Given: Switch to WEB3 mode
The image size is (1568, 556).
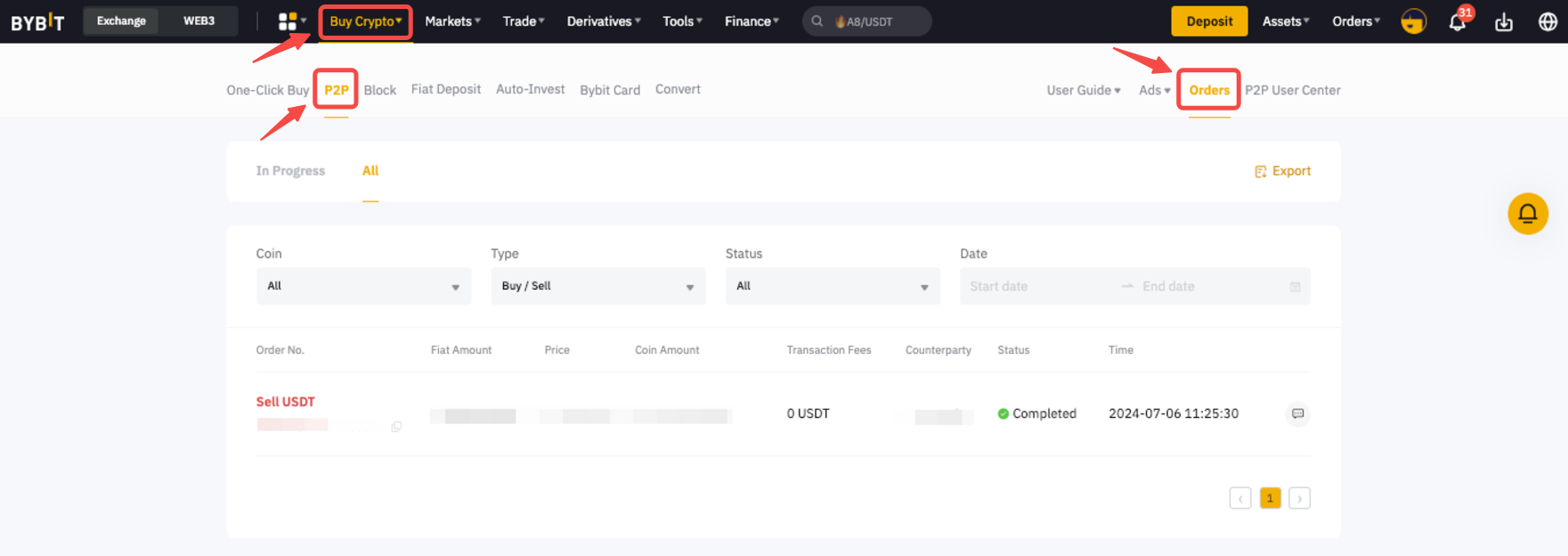Looking at the screenshot, I should coord(199,21).
